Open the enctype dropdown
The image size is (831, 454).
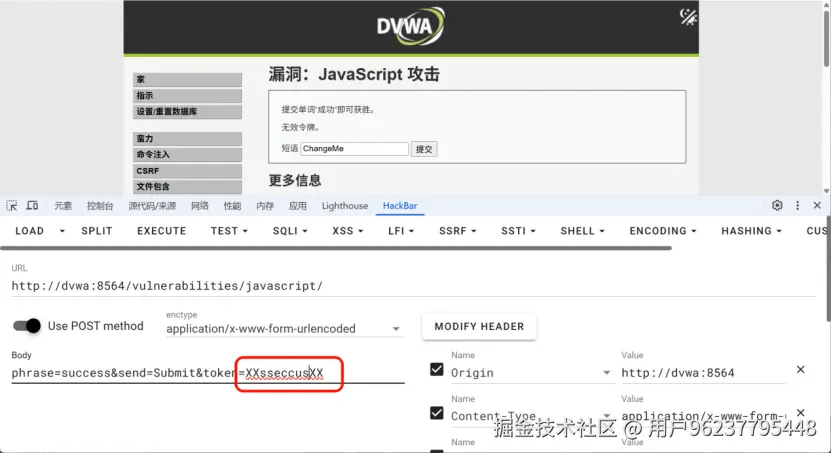click(x=285, y=328)
